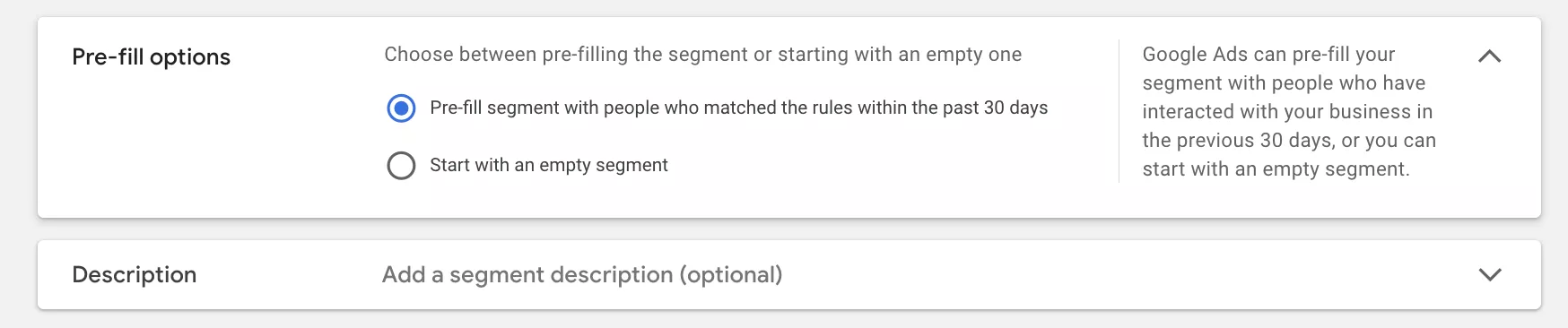Image resolution: width=1568 pixels, height=328 pixels.
Task: Select the pre-fill segment radio button
Action: [x=401, y=108]
